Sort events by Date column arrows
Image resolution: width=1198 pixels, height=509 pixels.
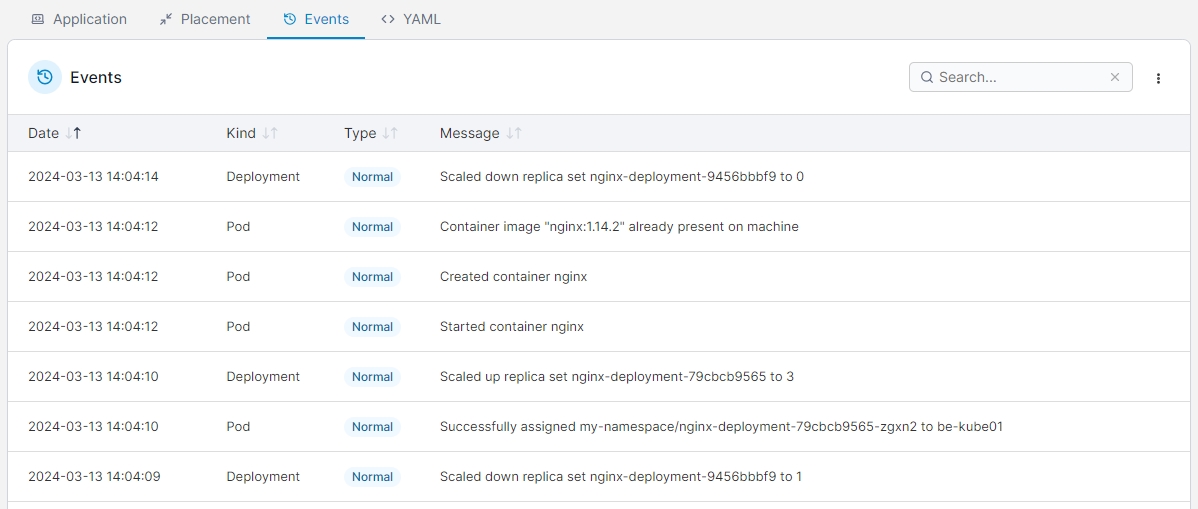[x=74, y=133]
